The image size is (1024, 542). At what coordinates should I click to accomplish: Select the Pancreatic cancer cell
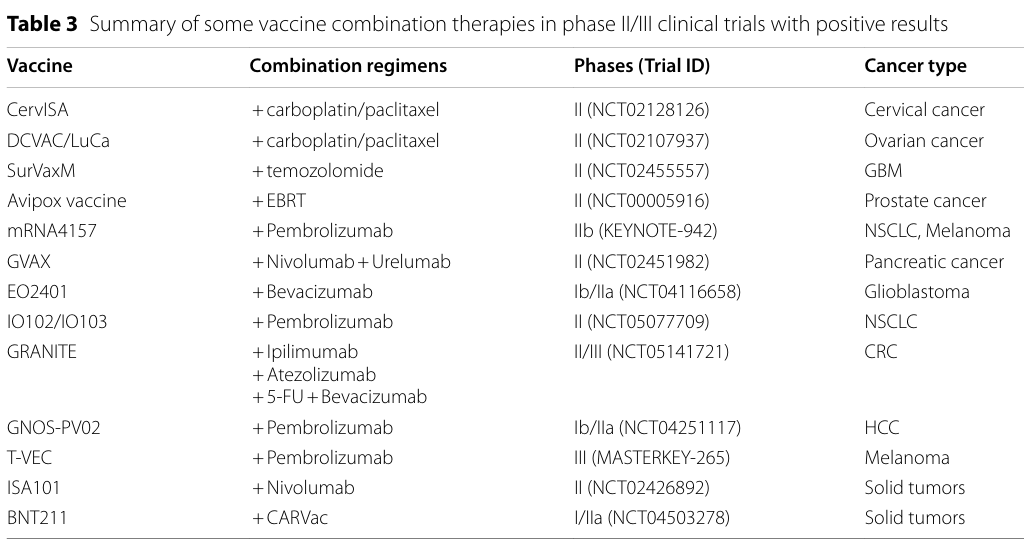(934, 262)
